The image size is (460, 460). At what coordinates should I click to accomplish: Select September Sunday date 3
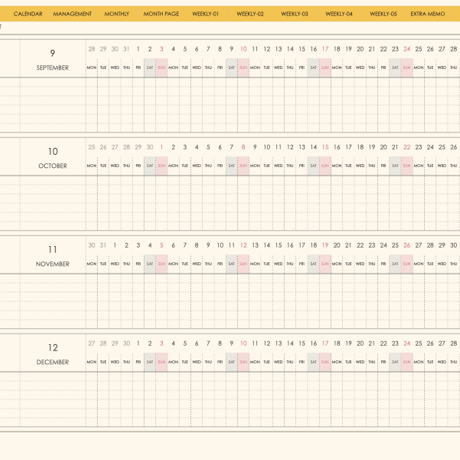162,49
